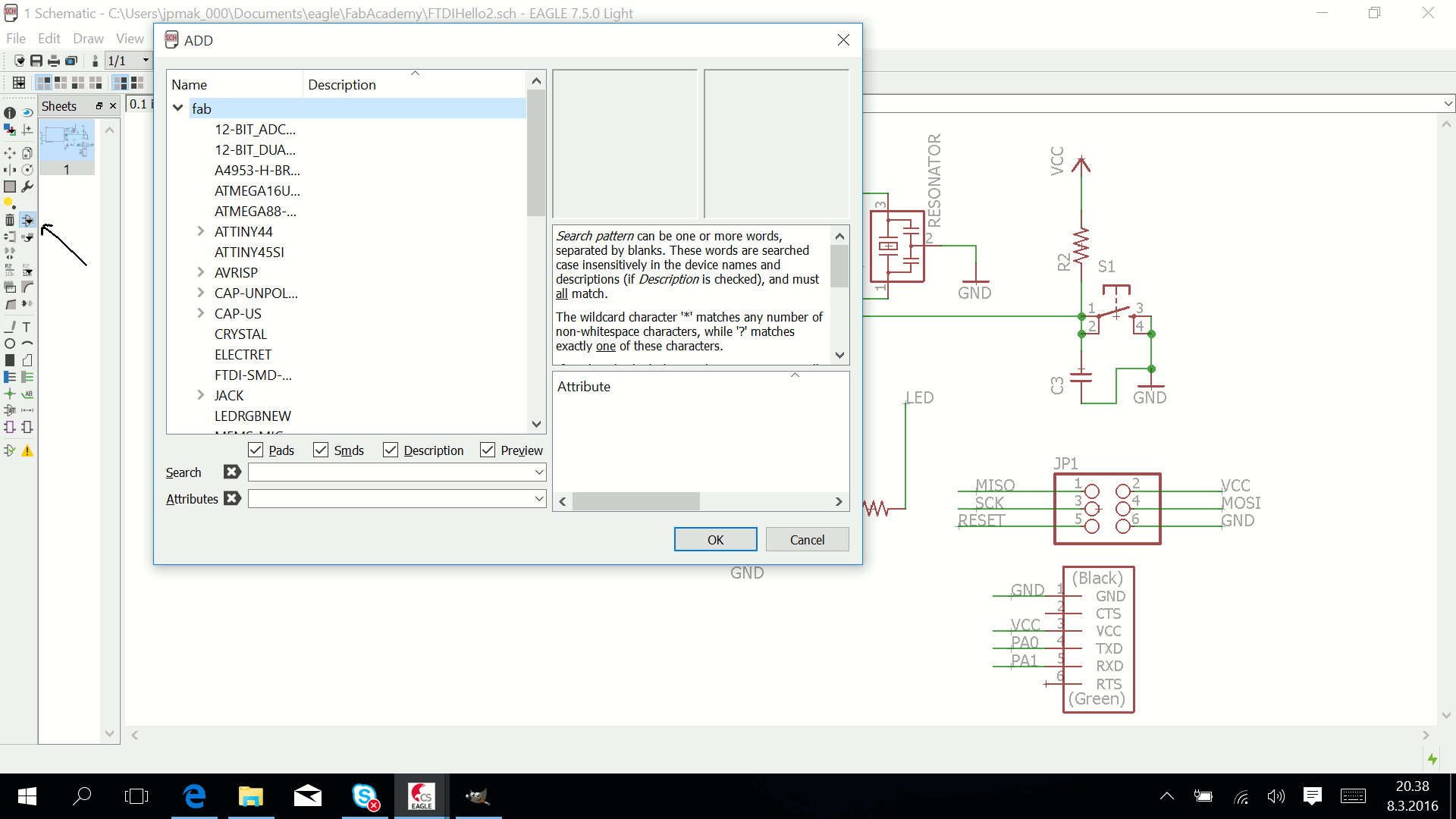Clear the Attributes field with X button

[232, 498]
